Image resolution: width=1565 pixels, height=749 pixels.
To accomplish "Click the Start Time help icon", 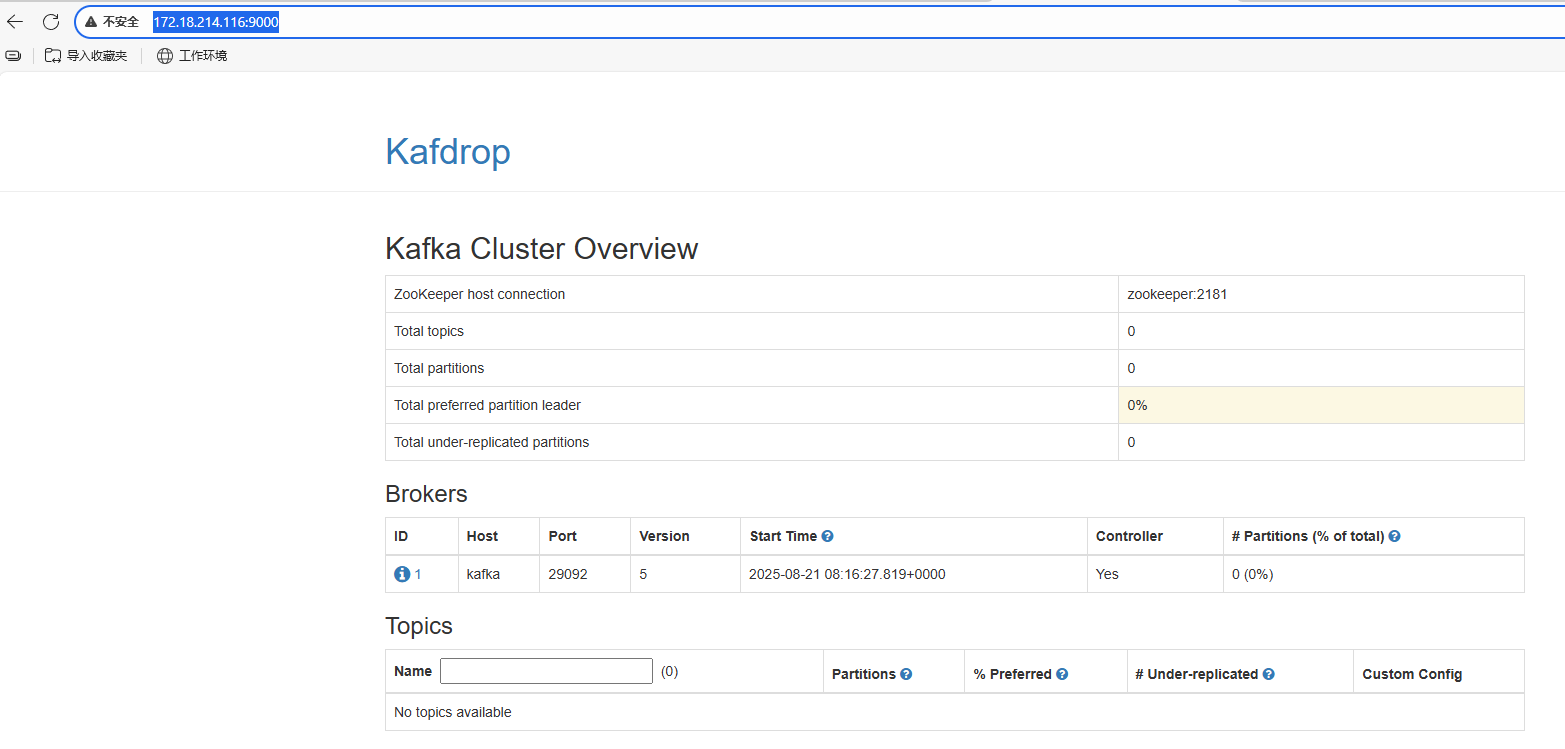I will pyautogui.click(x=827, y=536).
